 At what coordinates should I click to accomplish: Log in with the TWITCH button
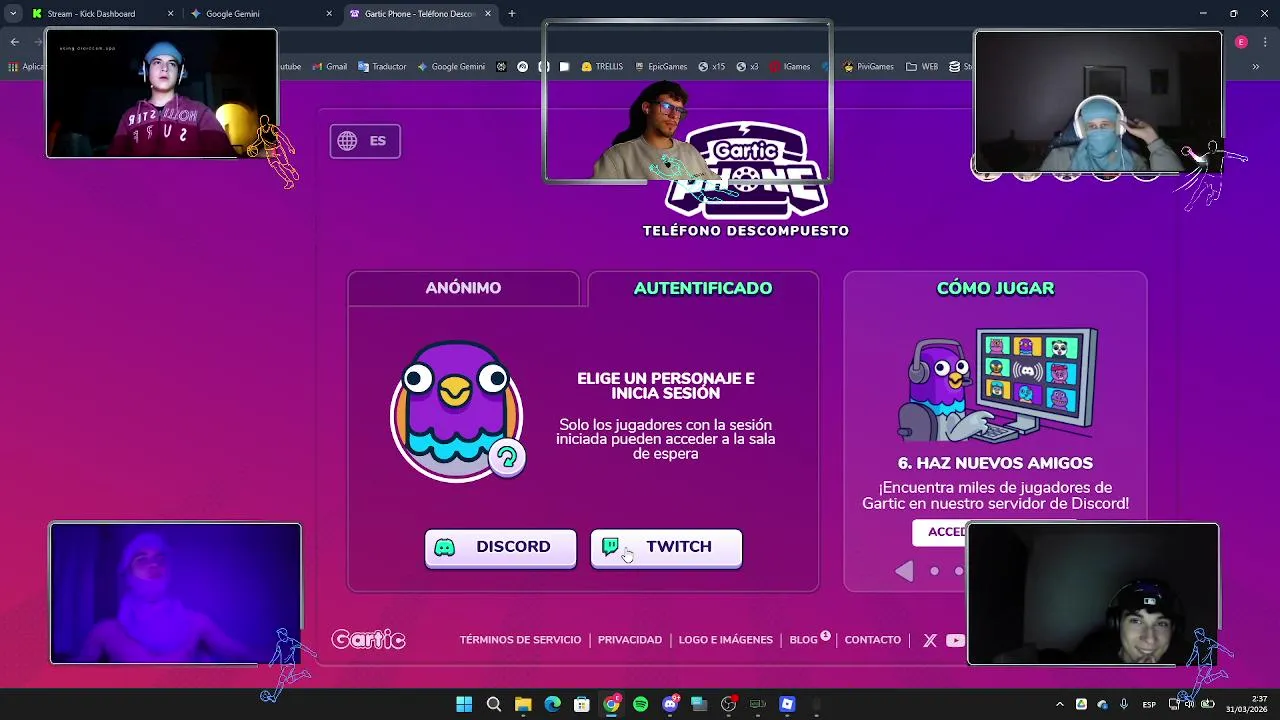coord(666,547)
